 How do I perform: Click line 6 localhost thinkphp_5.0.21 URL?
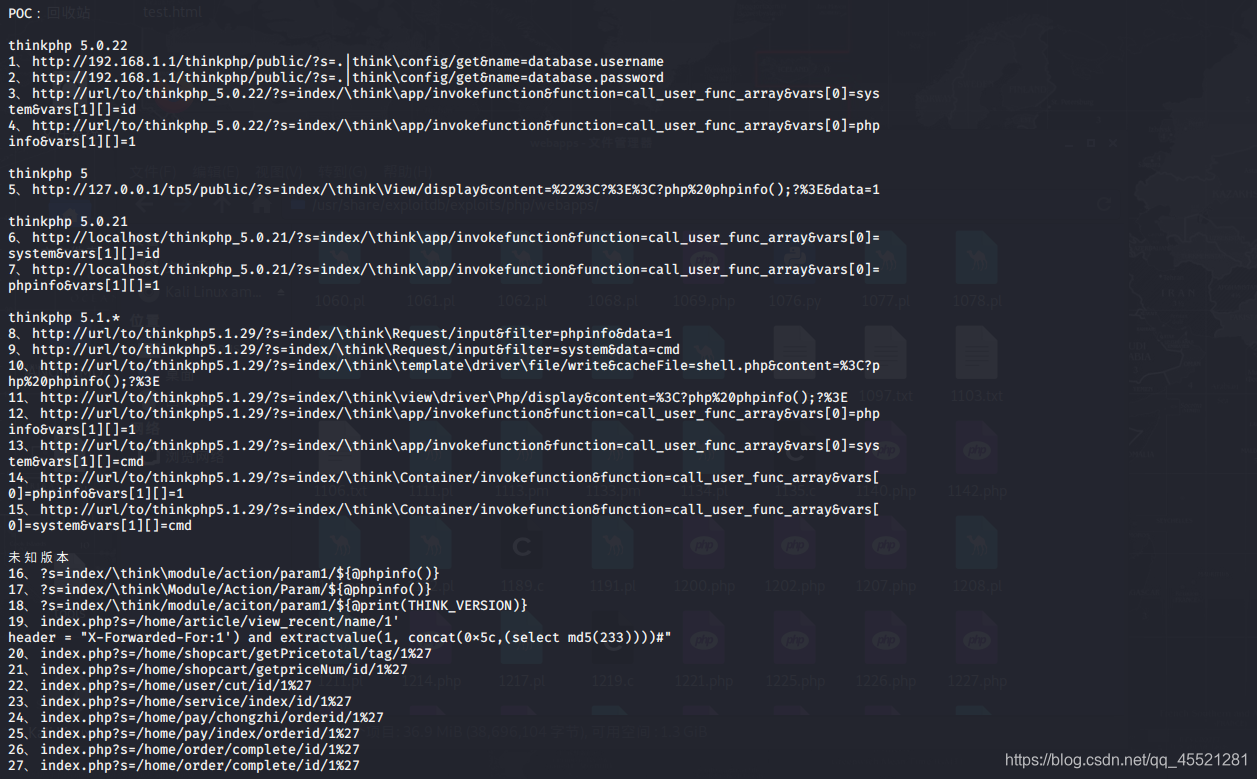click(444, 237)
